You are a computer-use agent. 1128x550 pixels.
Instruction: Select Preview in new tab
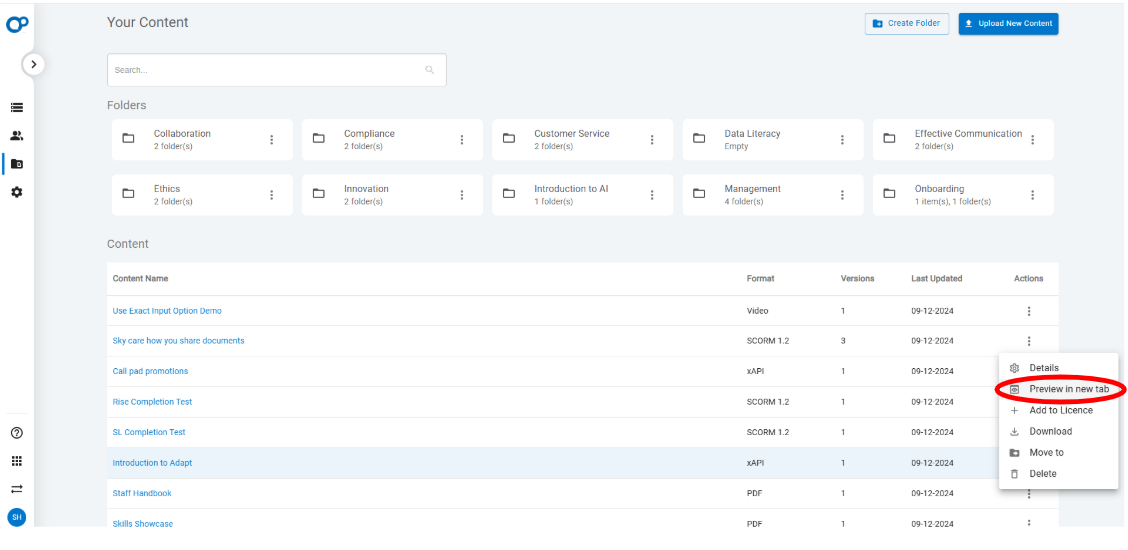coord(1068,389)
